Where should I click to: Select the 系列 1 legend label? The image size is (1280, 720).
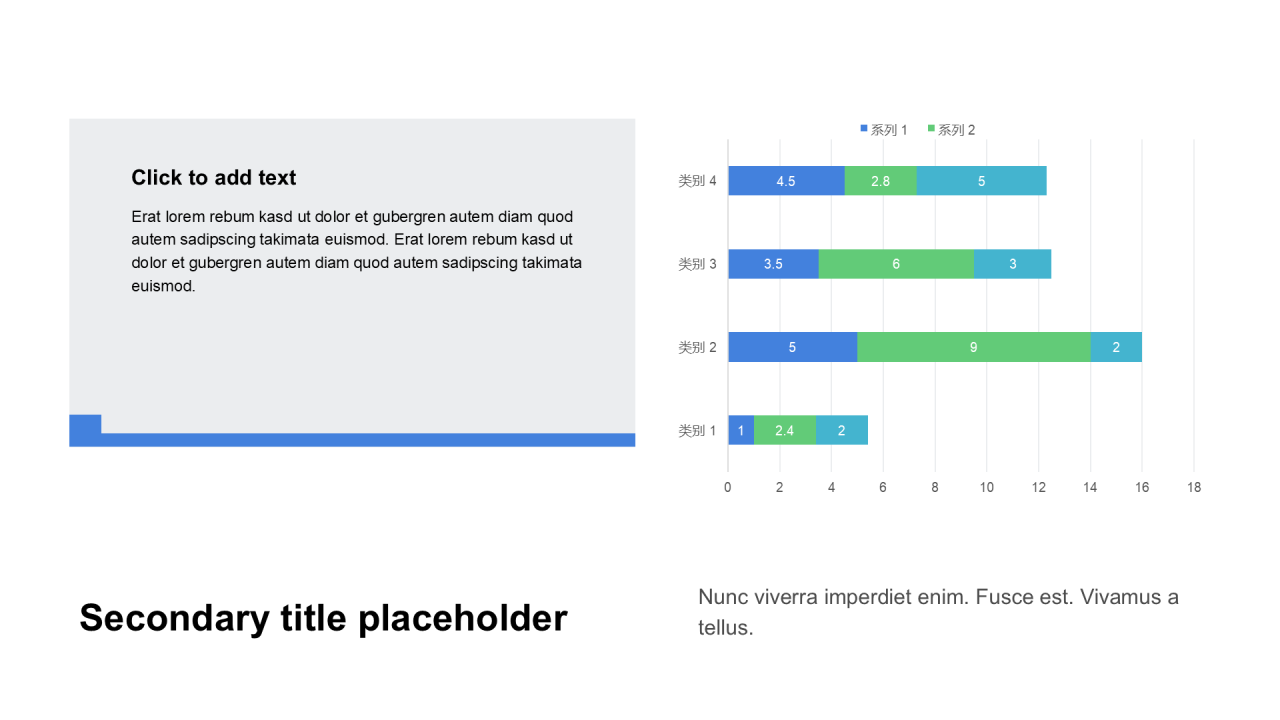pos(889,130)
